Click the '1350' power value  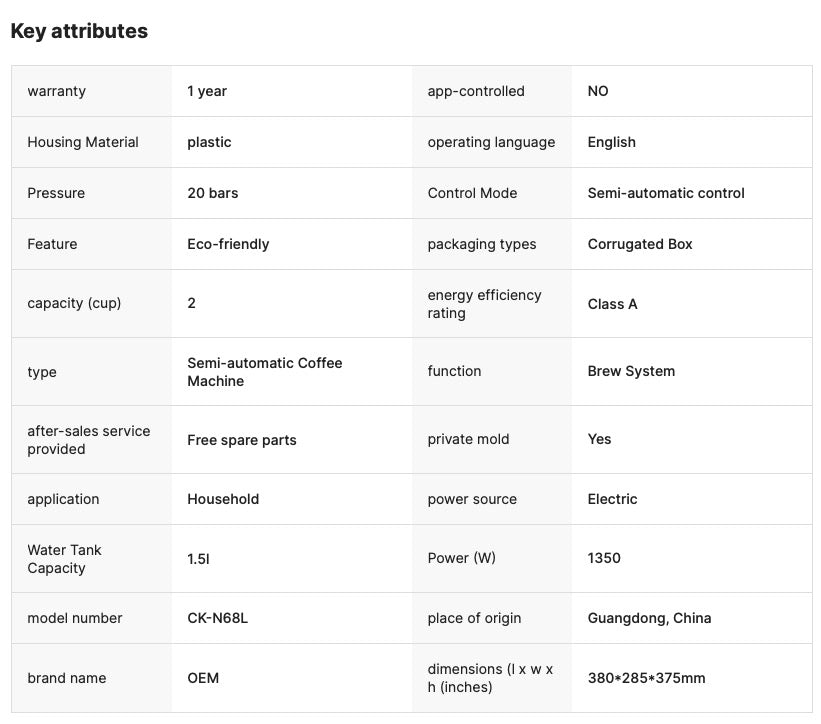pyautogui.click(x=604, y=558)
